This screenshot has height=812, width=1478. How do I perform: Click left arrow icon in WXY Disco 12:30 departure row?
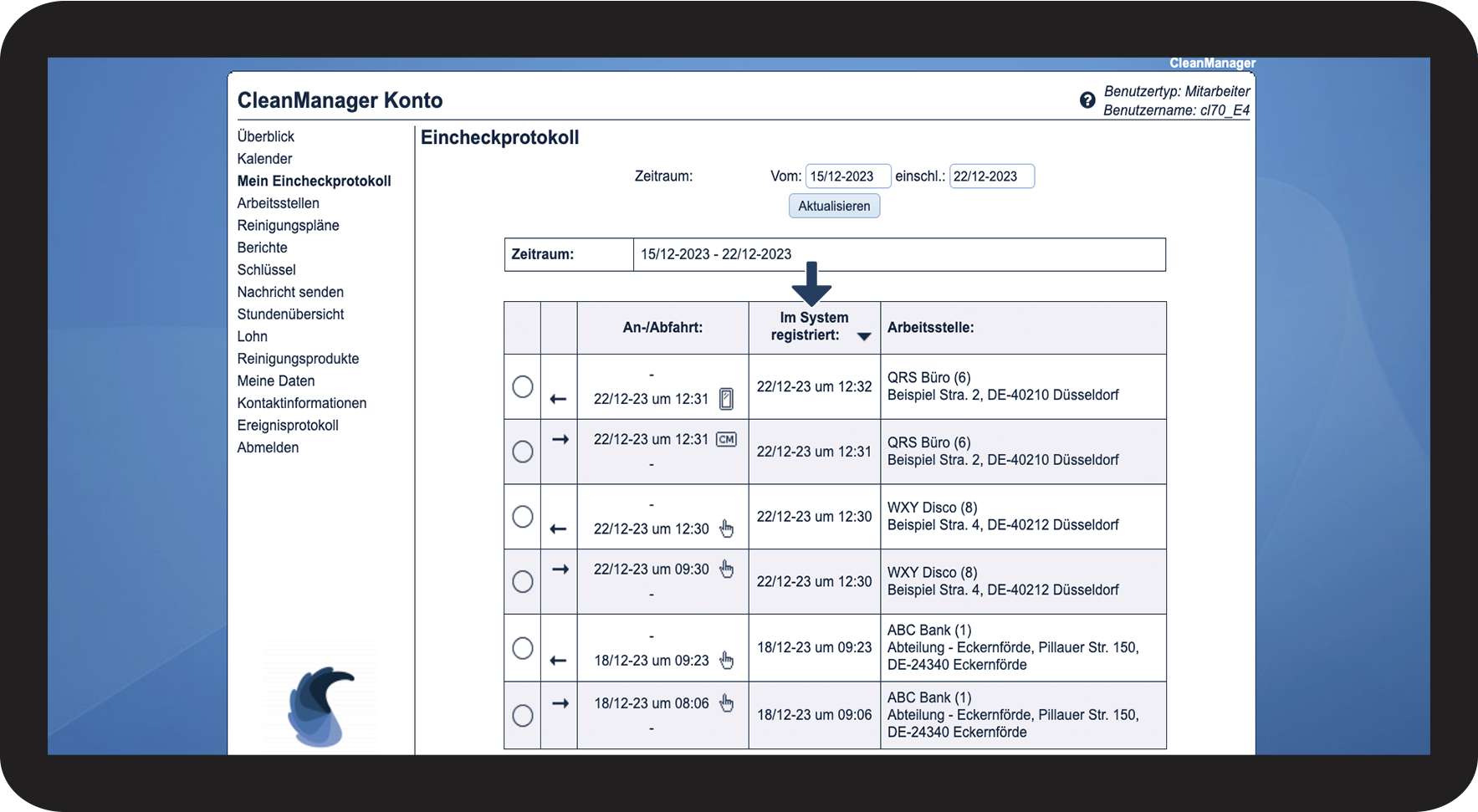559,529
